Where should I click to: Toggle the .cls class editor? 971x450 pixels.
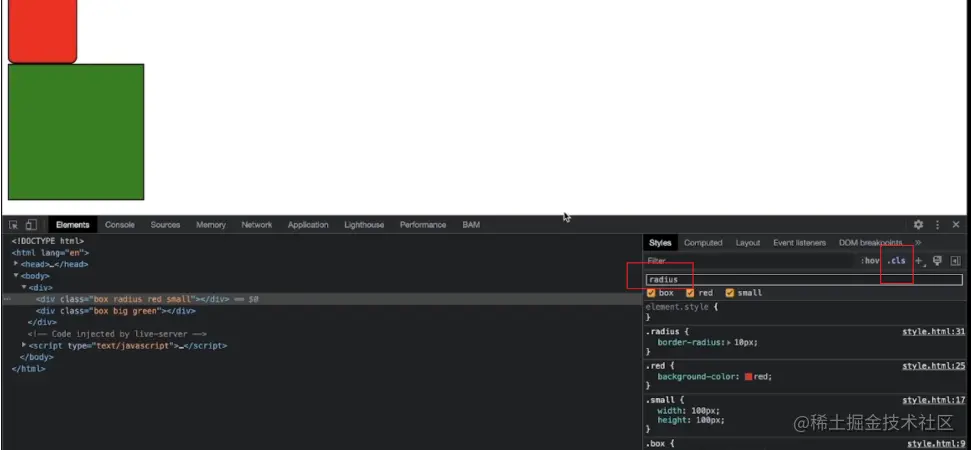(896, 261)
